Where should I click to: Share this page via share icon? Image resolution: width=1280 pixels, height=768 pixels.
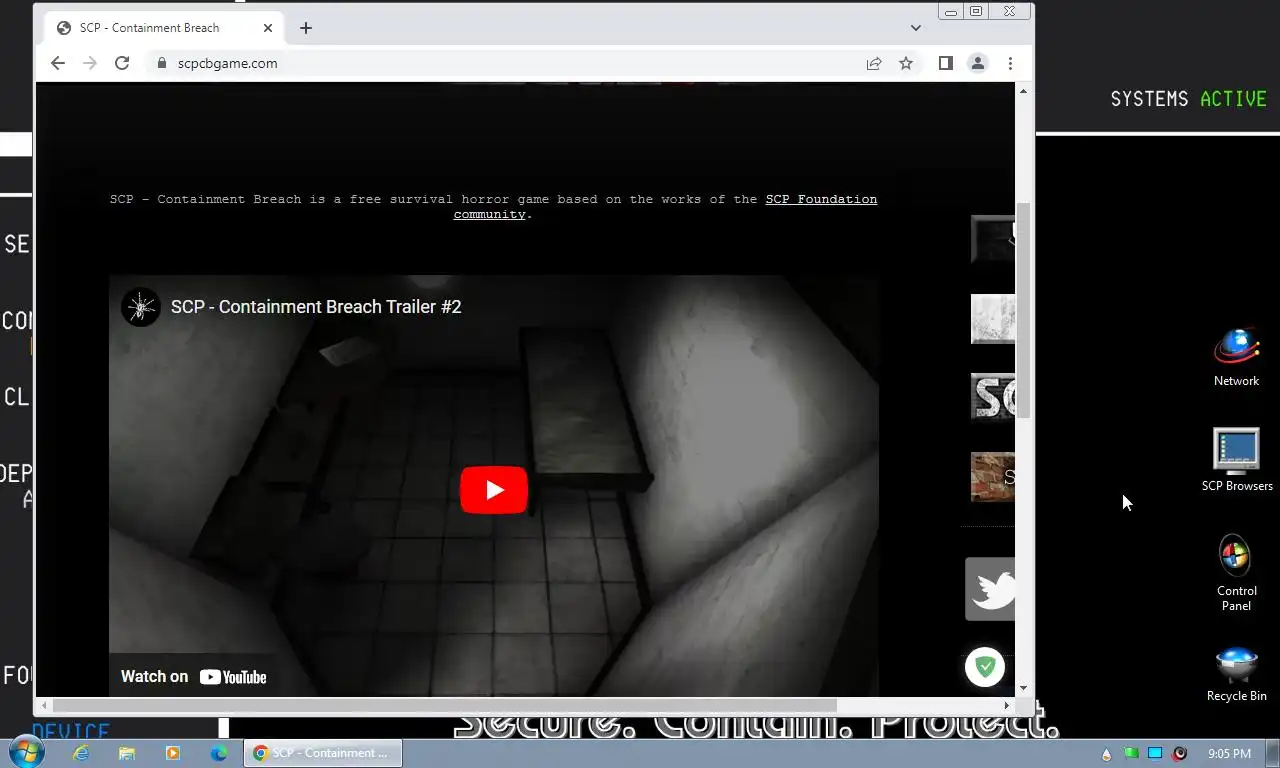pos(874,63)
